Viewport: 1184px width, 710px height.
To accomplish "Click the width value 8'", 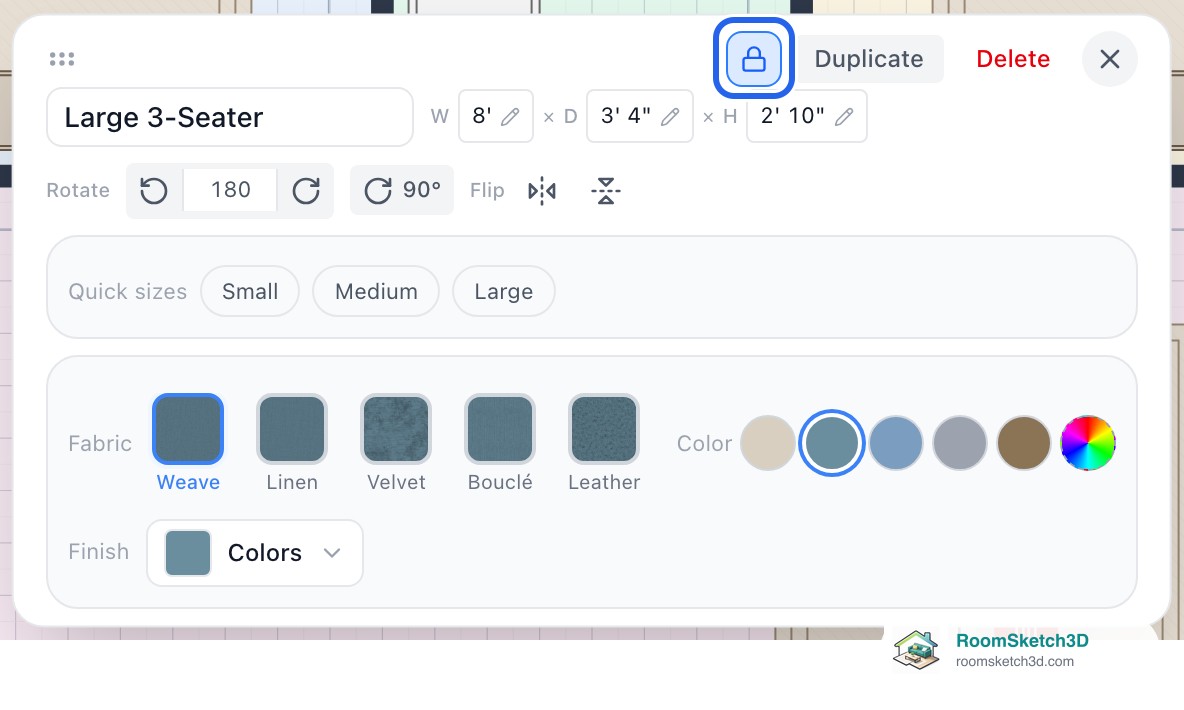I will click(x=482, y=116).
